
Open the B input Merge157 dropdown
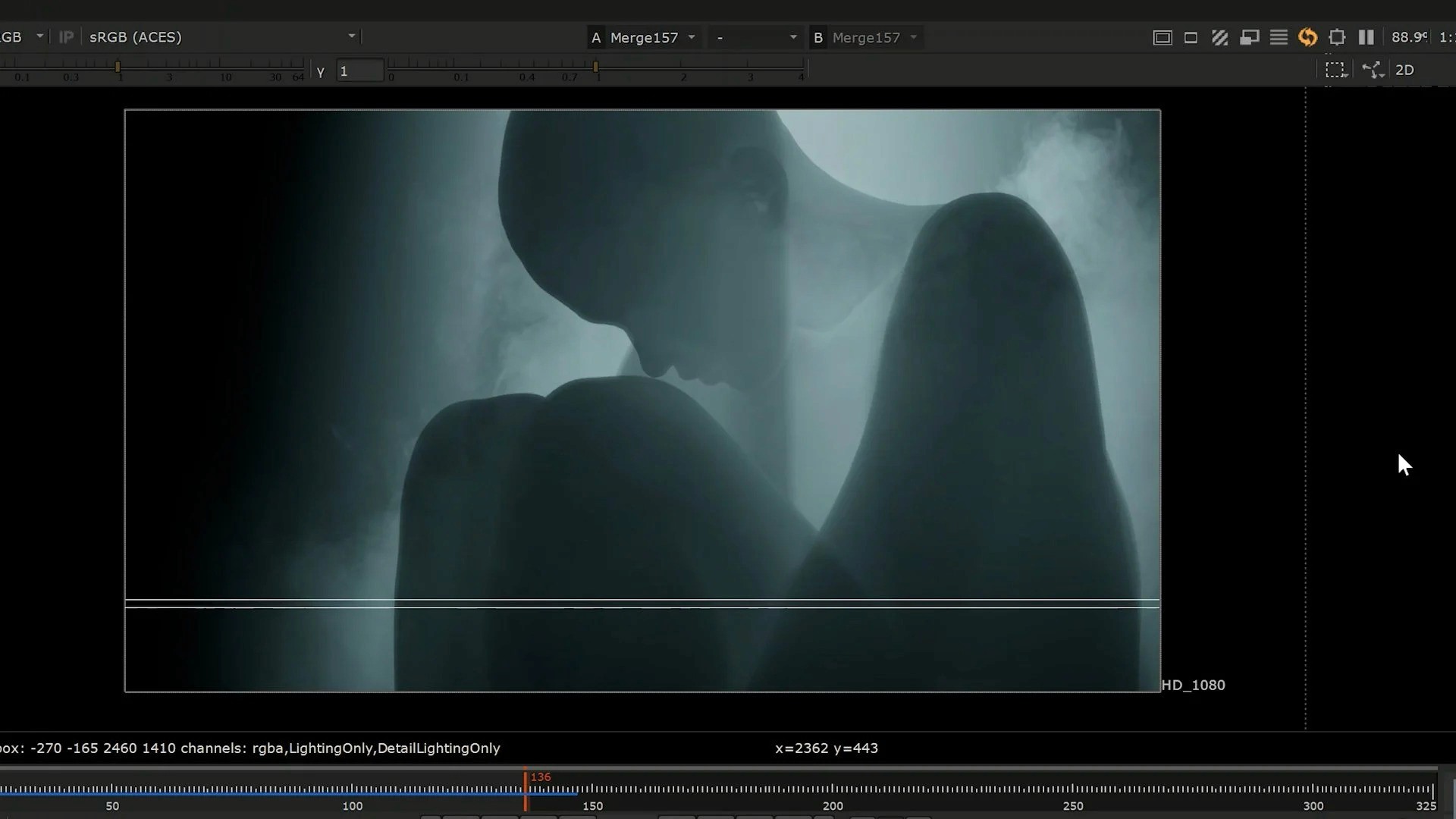click(x=866, y=37)
